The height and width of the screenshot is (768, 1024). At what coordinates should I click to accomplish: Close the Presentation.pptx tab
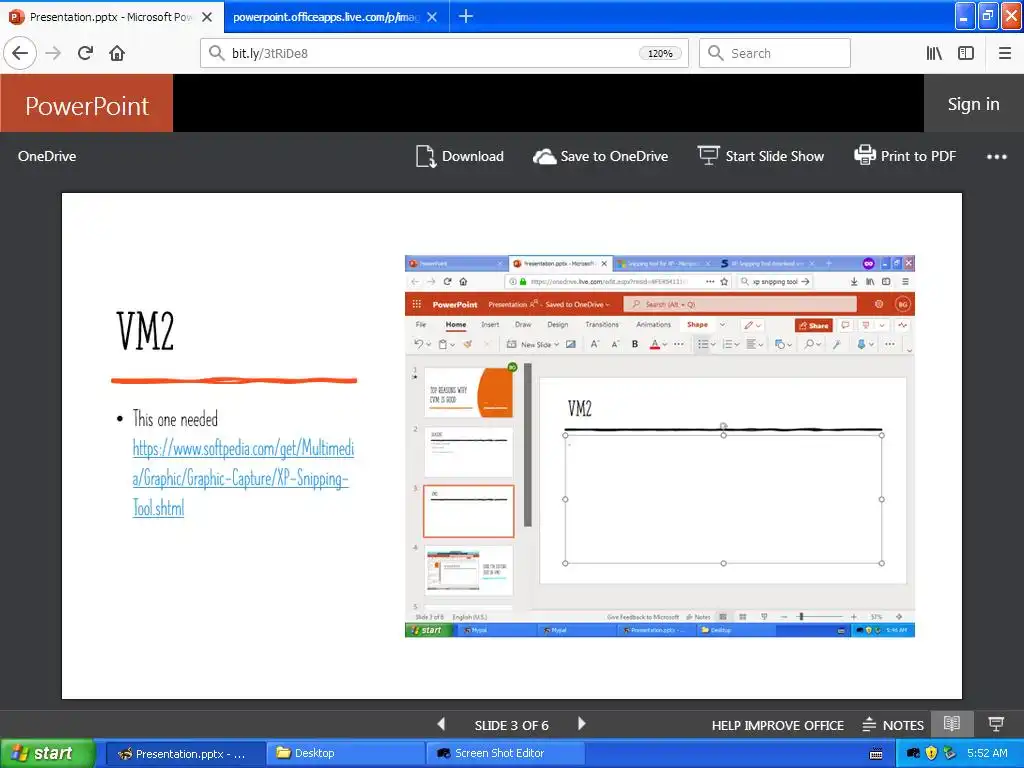207,17
